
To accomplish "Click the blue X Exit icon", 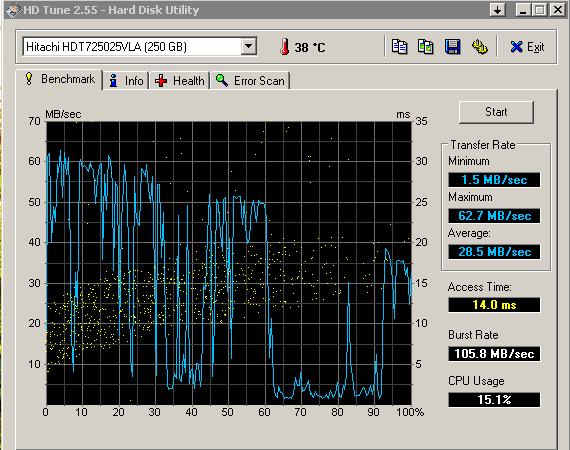I will (x=516, y=47).
